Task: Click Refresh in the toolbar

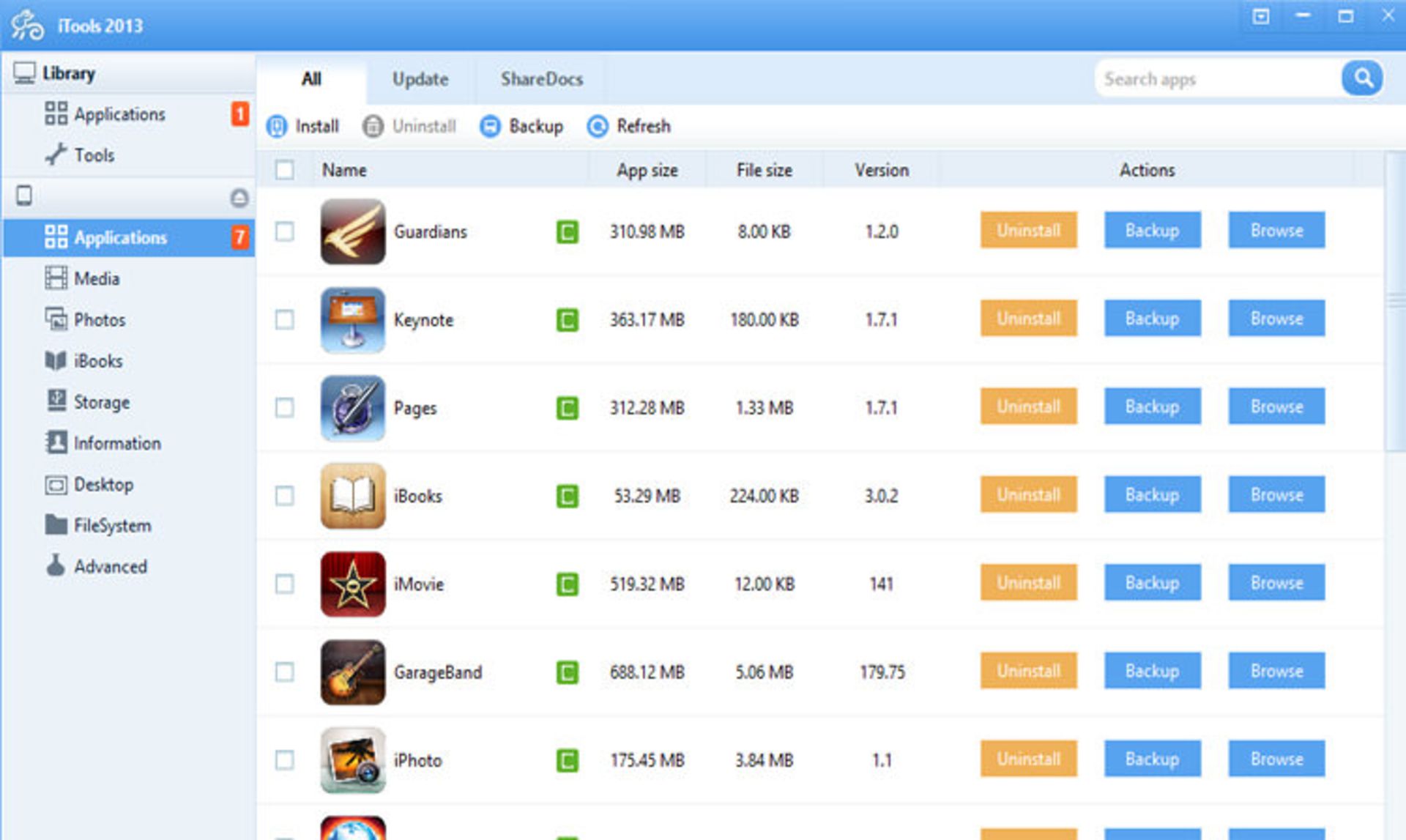Action: point(629,126)
